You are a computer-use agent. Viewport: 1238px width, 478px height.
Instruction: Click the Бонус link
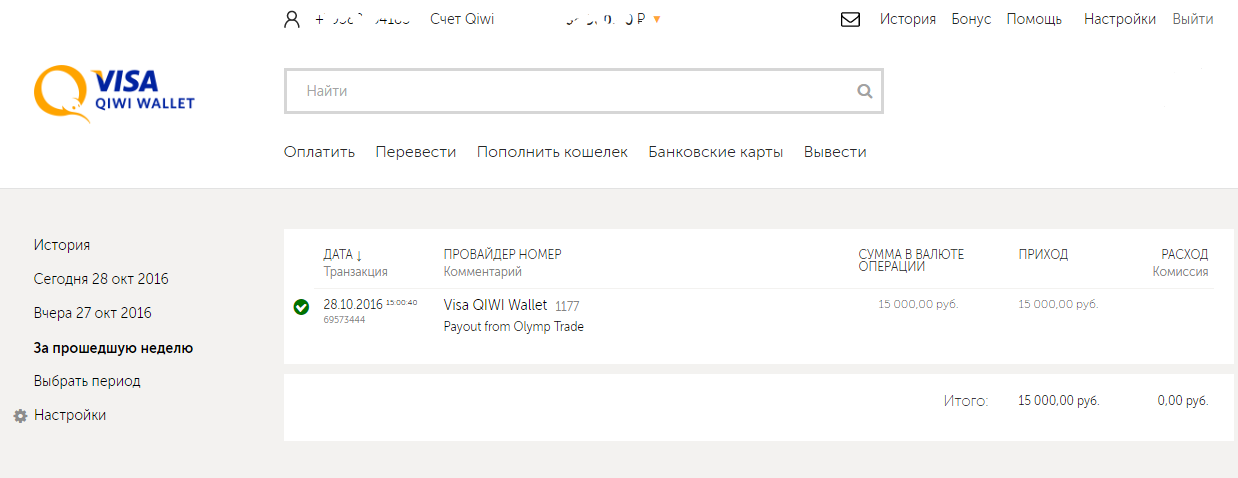click(971, 19)
